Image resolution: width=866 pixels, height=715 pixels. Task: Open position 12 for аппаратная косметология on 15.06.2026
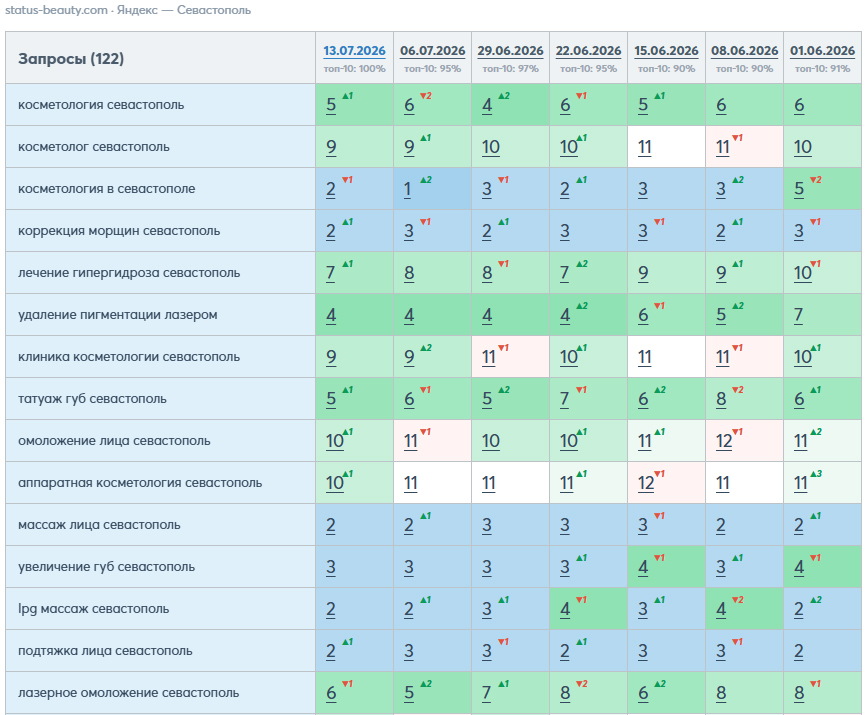pyautogui.click(x=646, y=484)
